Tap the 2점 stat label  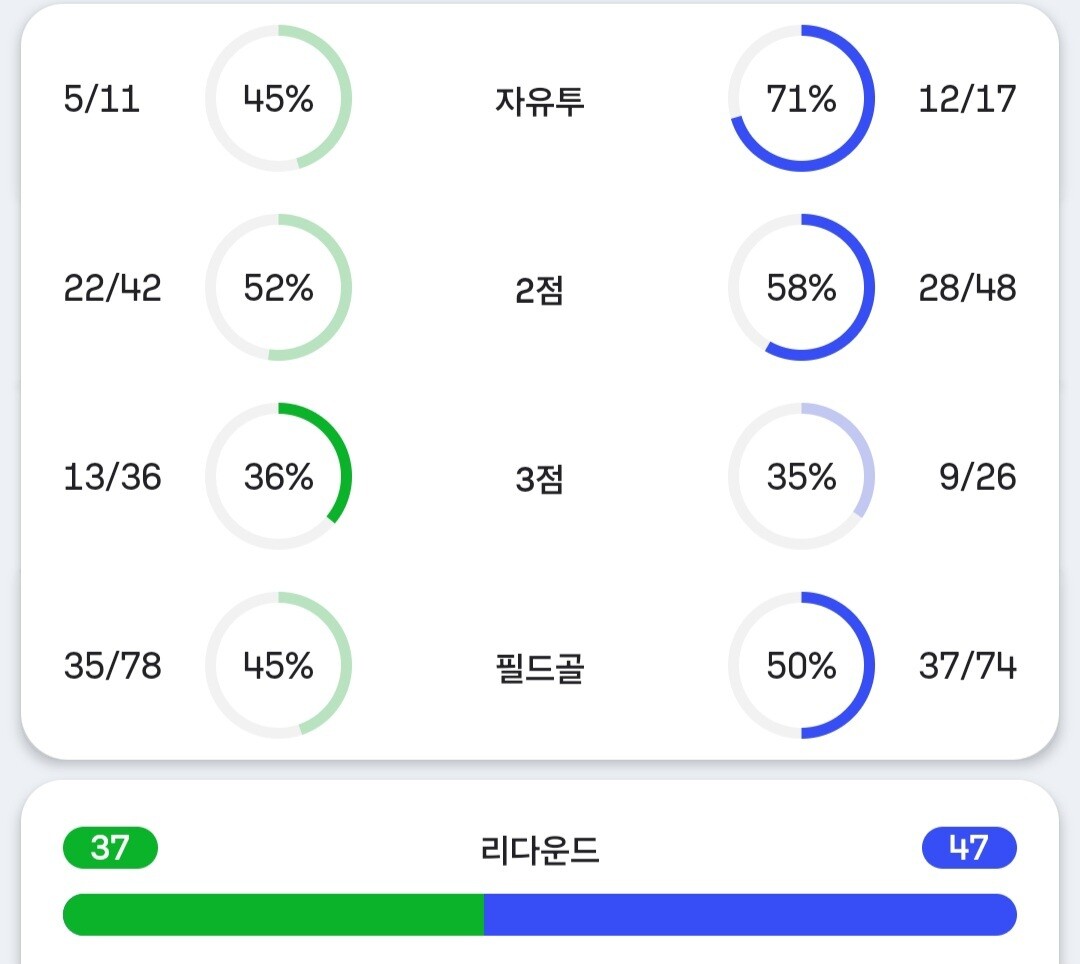pos(539,290)
